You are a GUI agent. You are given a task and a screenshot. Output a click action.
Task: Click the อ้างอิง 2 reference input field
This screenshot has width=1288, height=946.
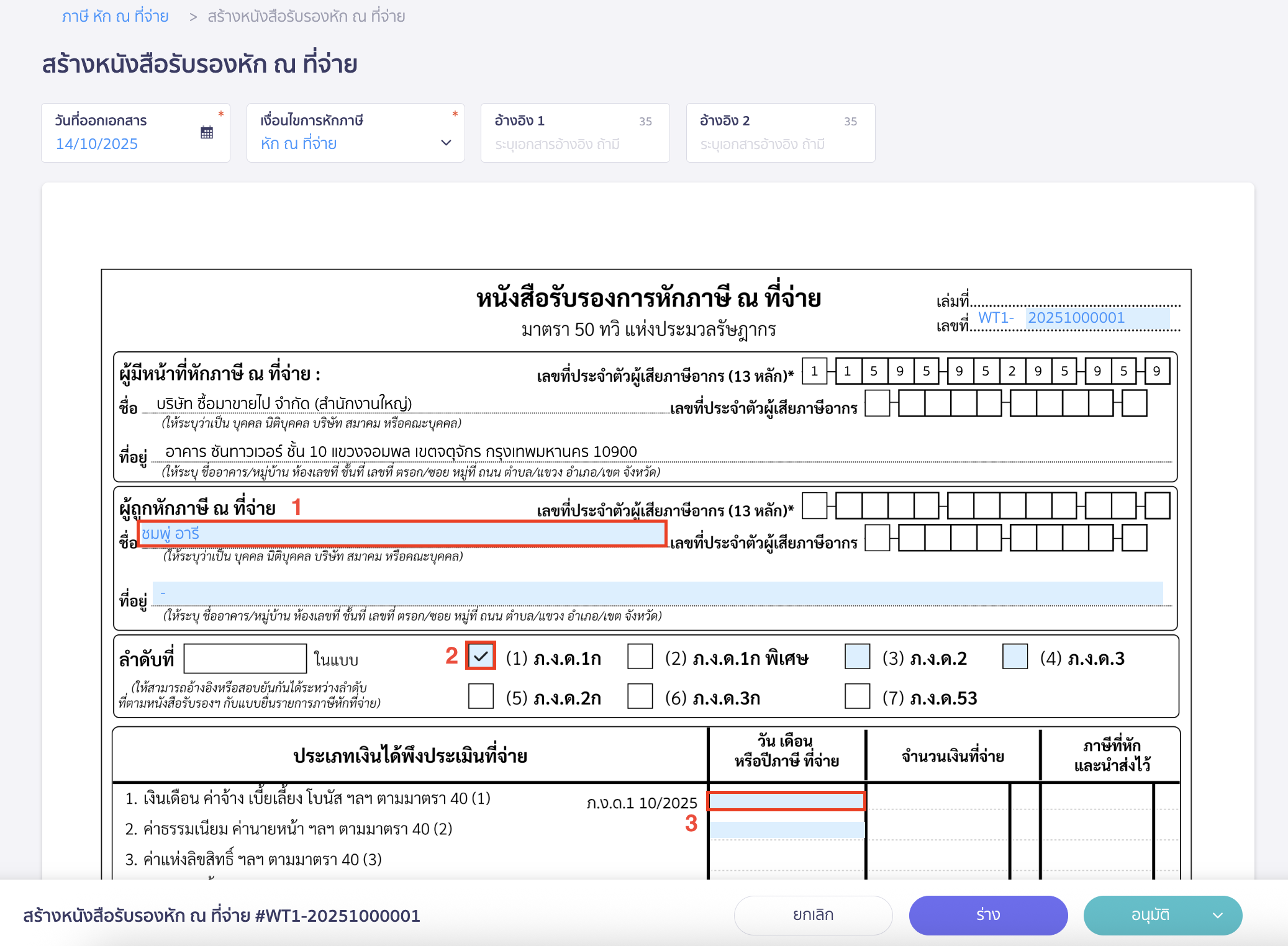coord(779,143)
